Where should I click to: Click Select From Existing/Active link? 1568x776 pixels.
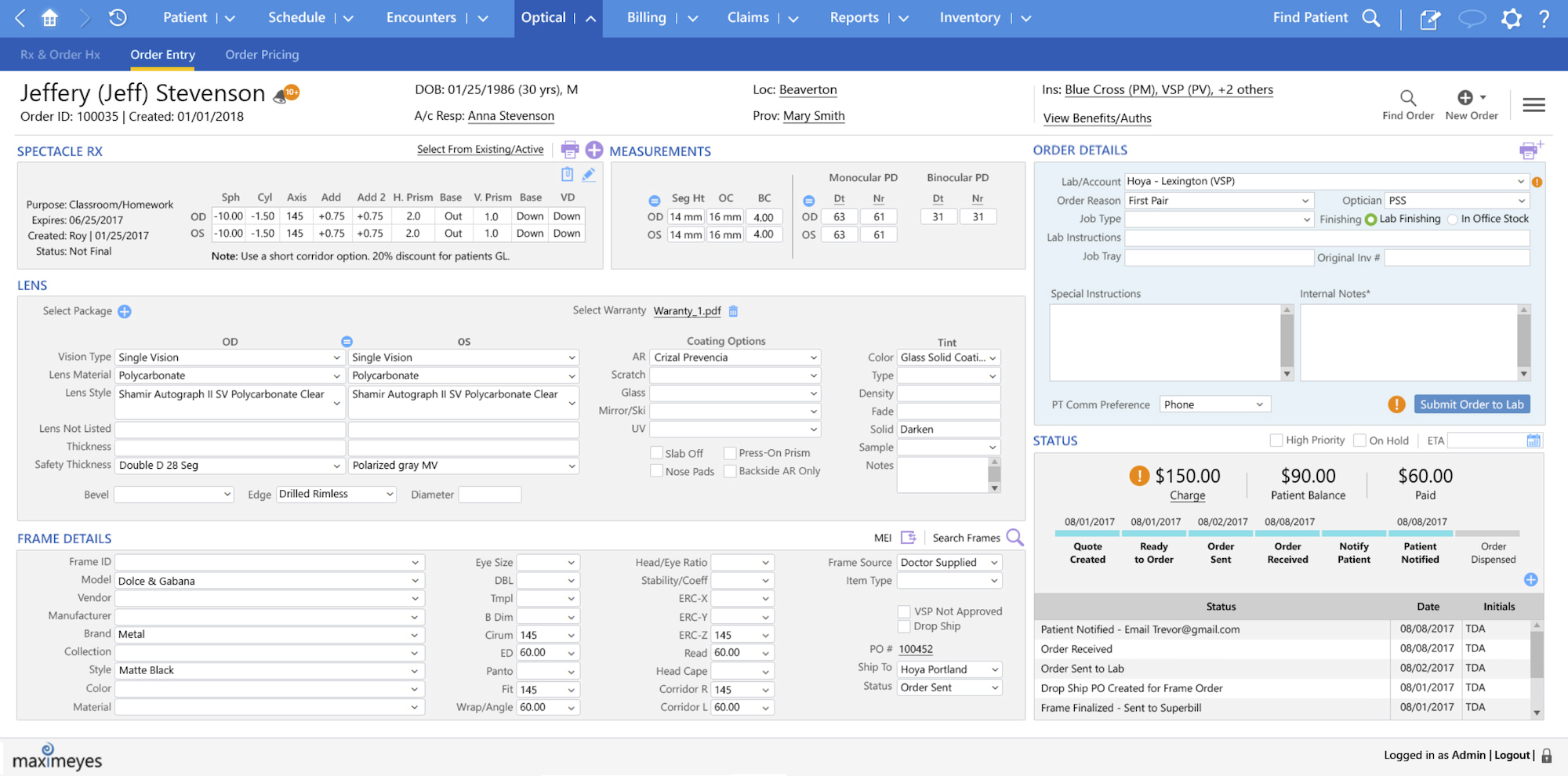pos(480,149)
